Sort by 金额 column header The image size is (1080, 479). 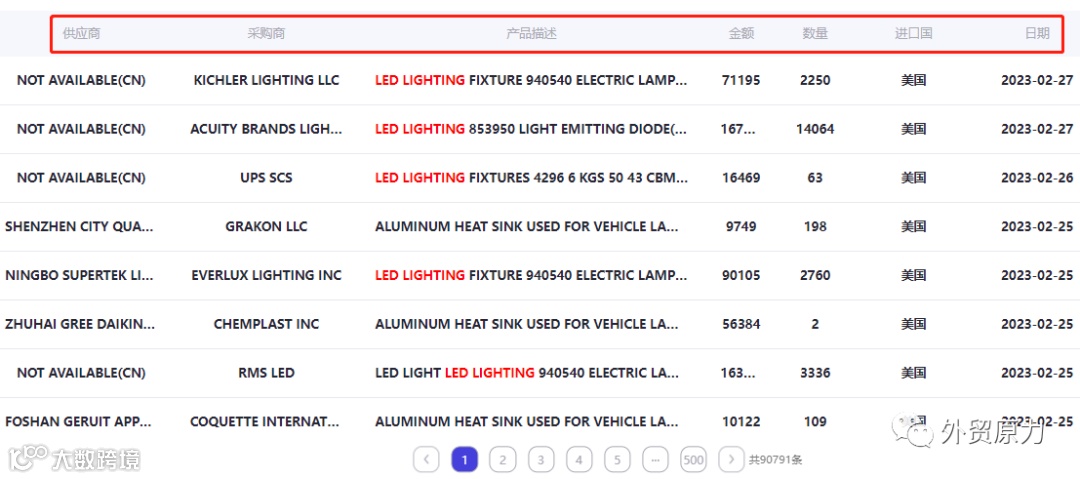(x=741, y=33)
